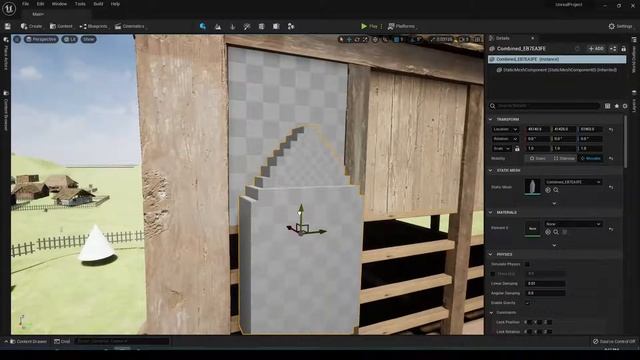The width and height of the screenshot is (640, 360).
Task: Reset Location to default value
Action: pos(611,129)
